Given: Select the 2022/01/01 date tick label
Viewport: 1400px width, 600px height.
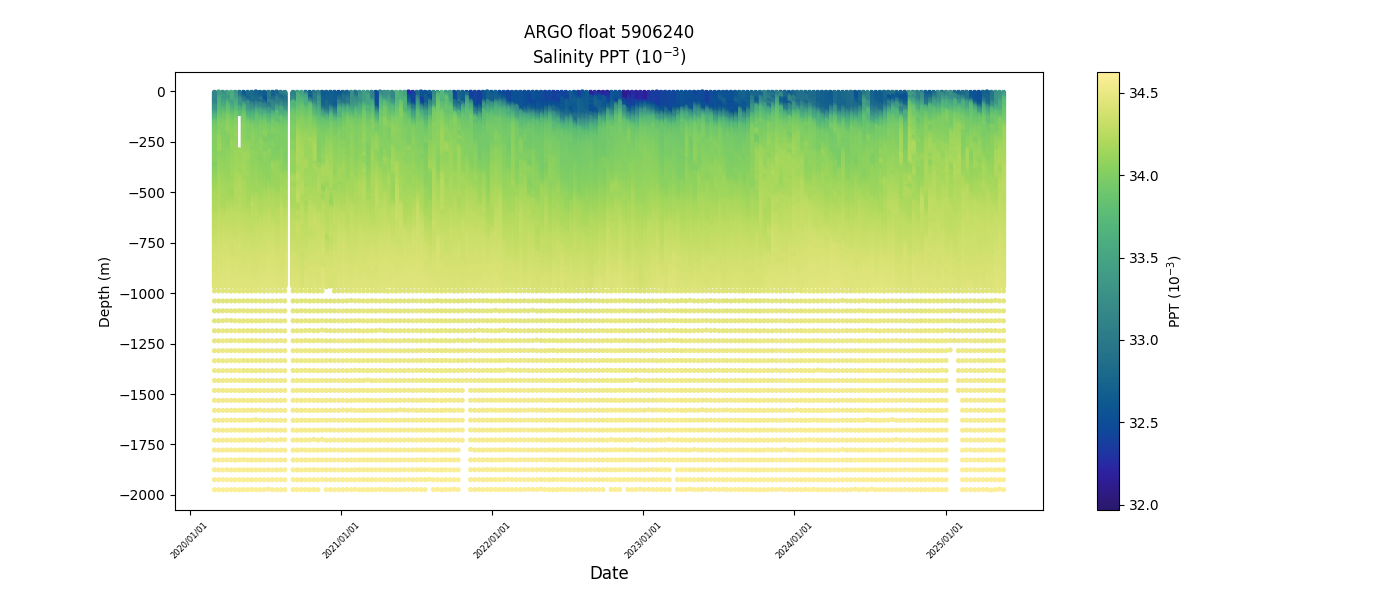Looking at the screenshot, I should 490,540.
